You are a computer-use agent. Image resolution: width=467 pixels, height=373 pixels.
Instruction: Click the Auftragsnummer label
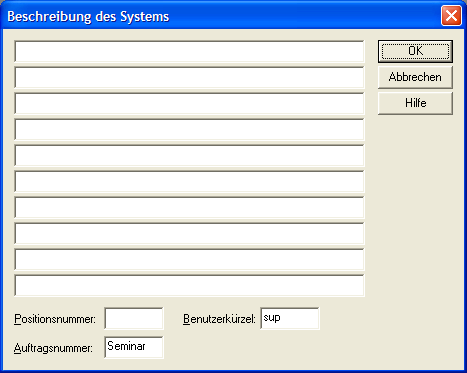tap(53, 348)
